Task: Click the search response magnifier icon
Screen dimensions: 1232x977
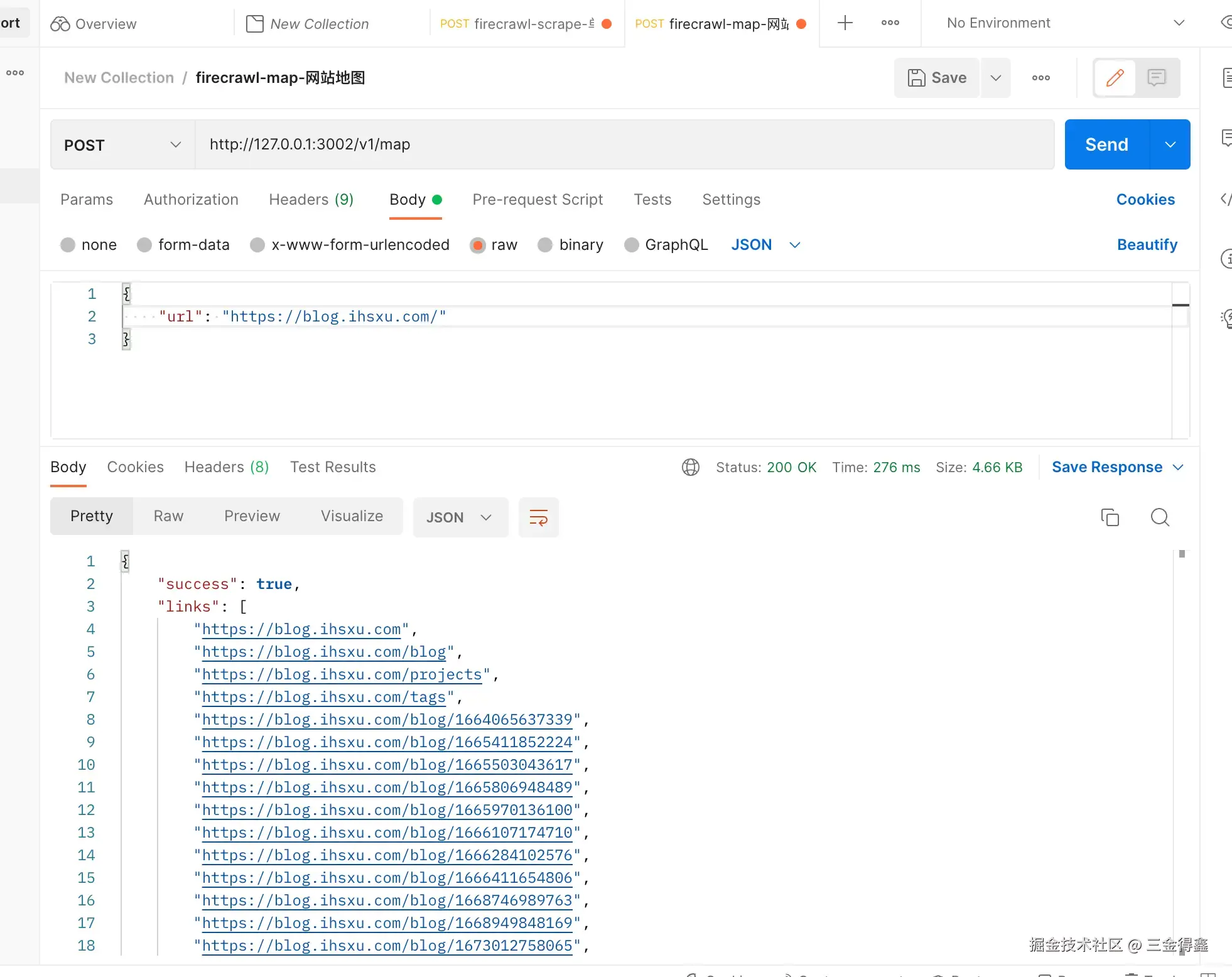Action: (1159, 517)
